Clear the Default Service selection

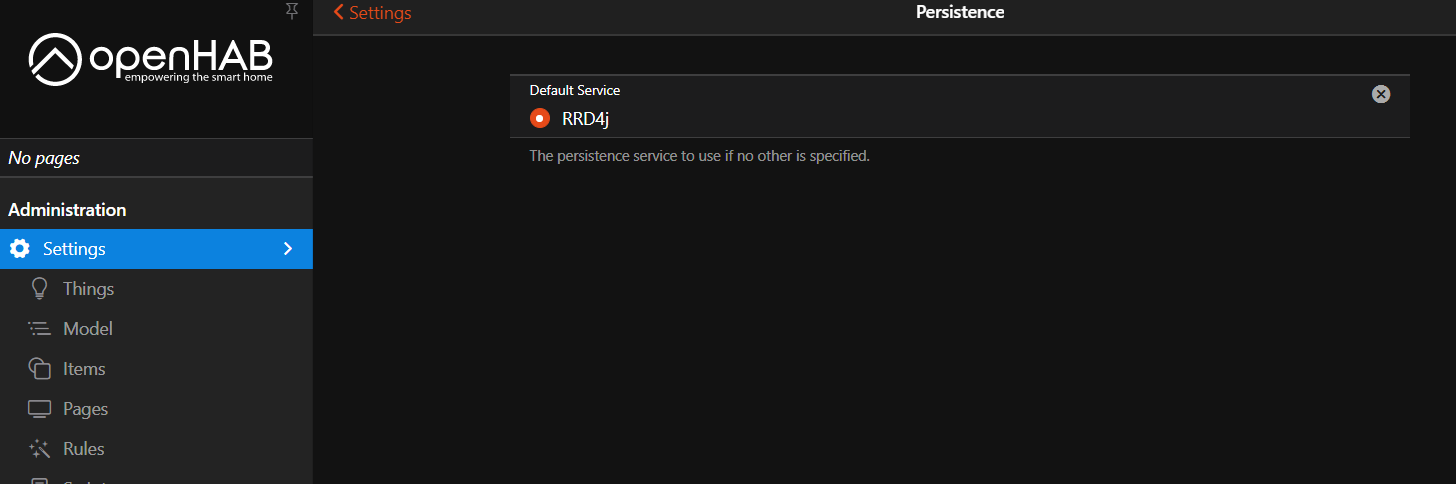pyautogui.click(x=1381, y=94)
